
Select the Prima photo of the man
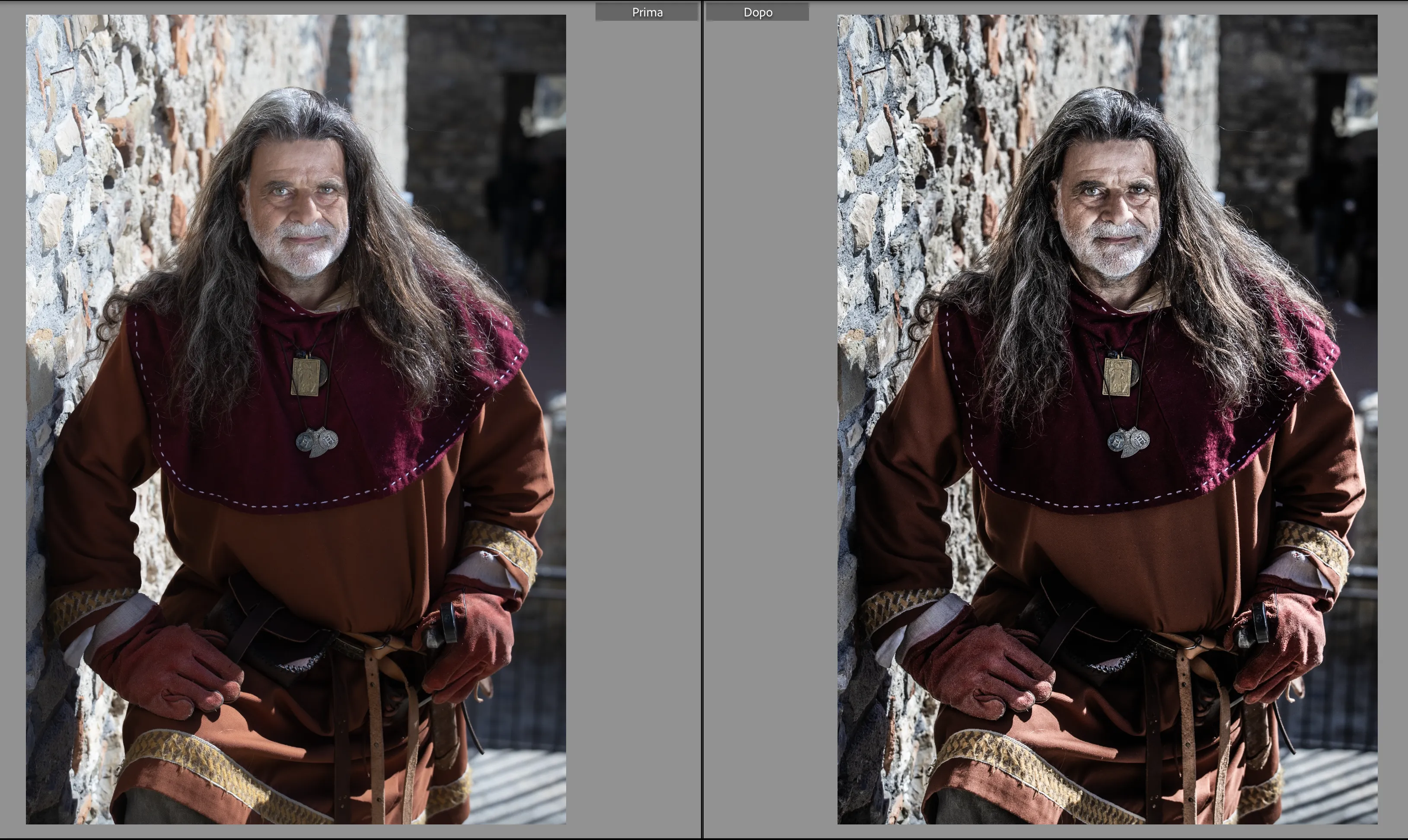(296, 420)
